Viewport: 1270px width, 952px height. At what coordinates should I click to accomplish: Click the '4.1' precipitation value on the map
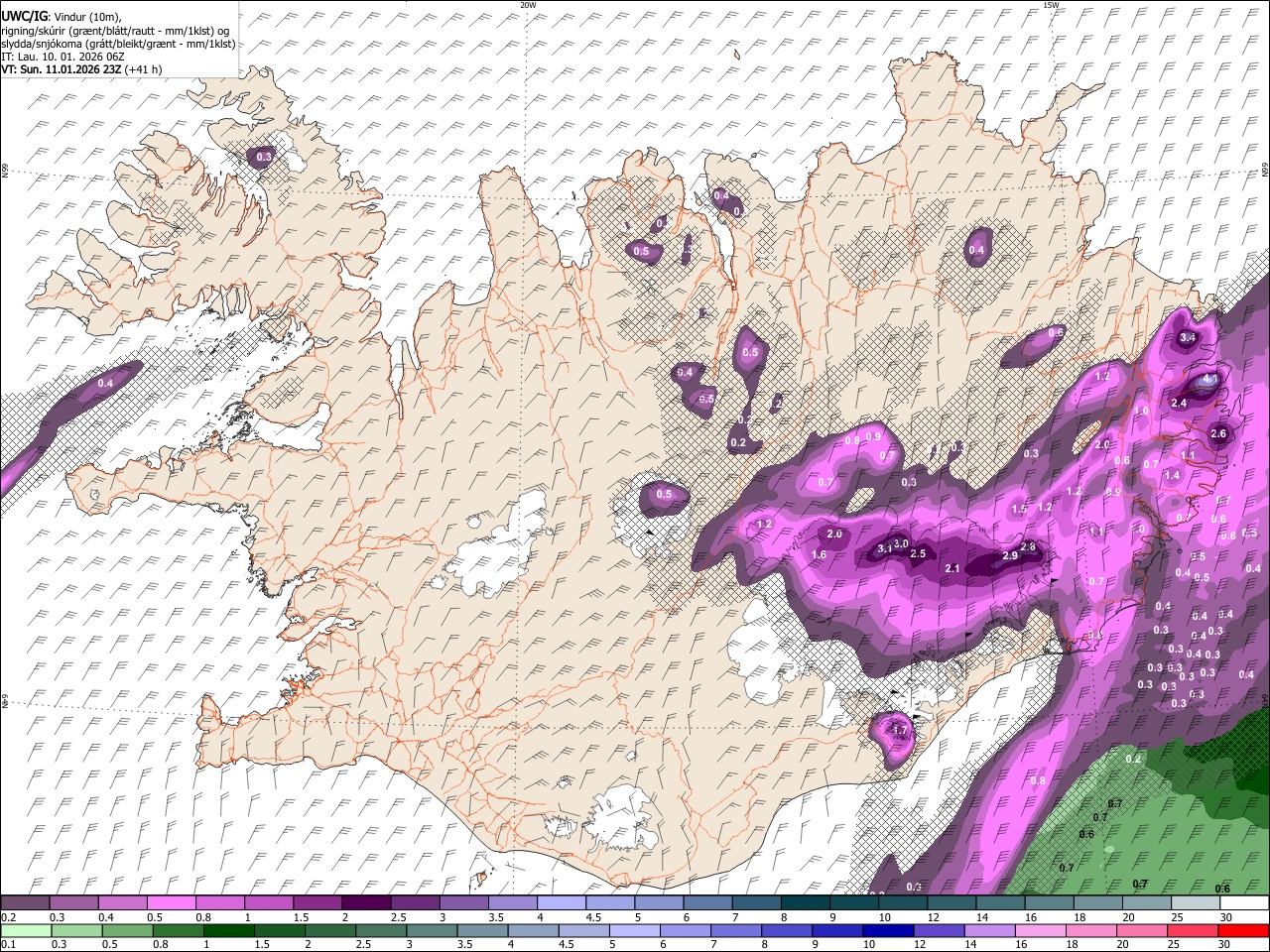(x=1209, y=379)
